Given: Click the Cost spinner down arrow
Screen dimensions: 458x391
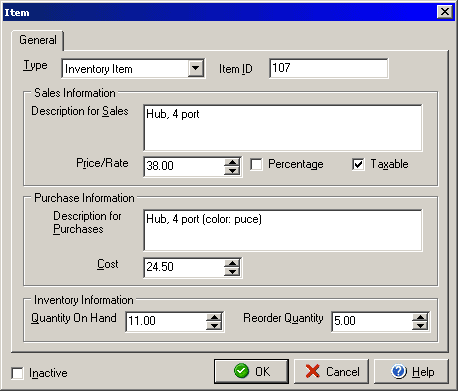Looking at the screenshot, I should (232, 271).
